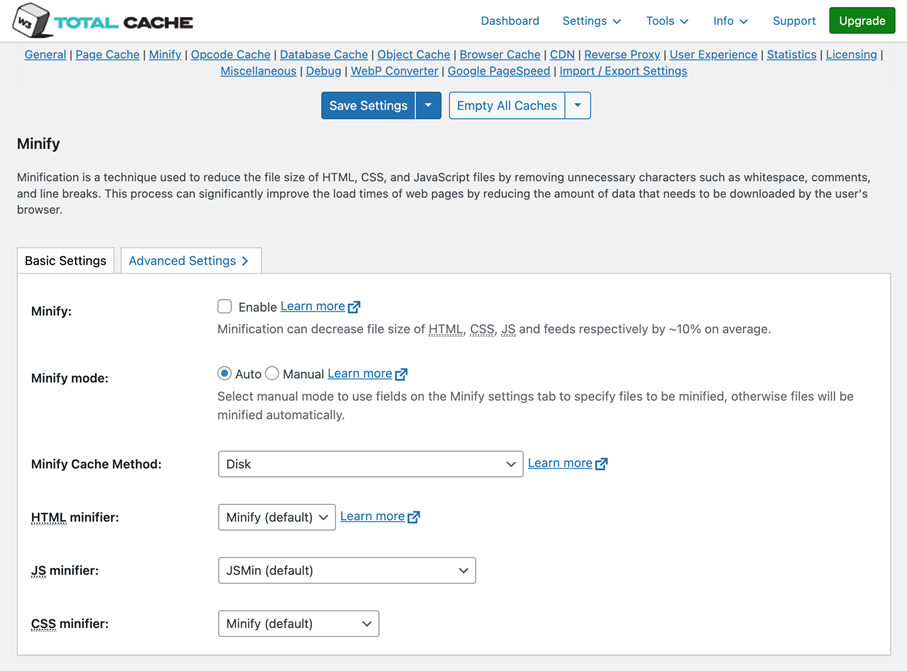Jump to WebP Converter section link

[394, 71]
